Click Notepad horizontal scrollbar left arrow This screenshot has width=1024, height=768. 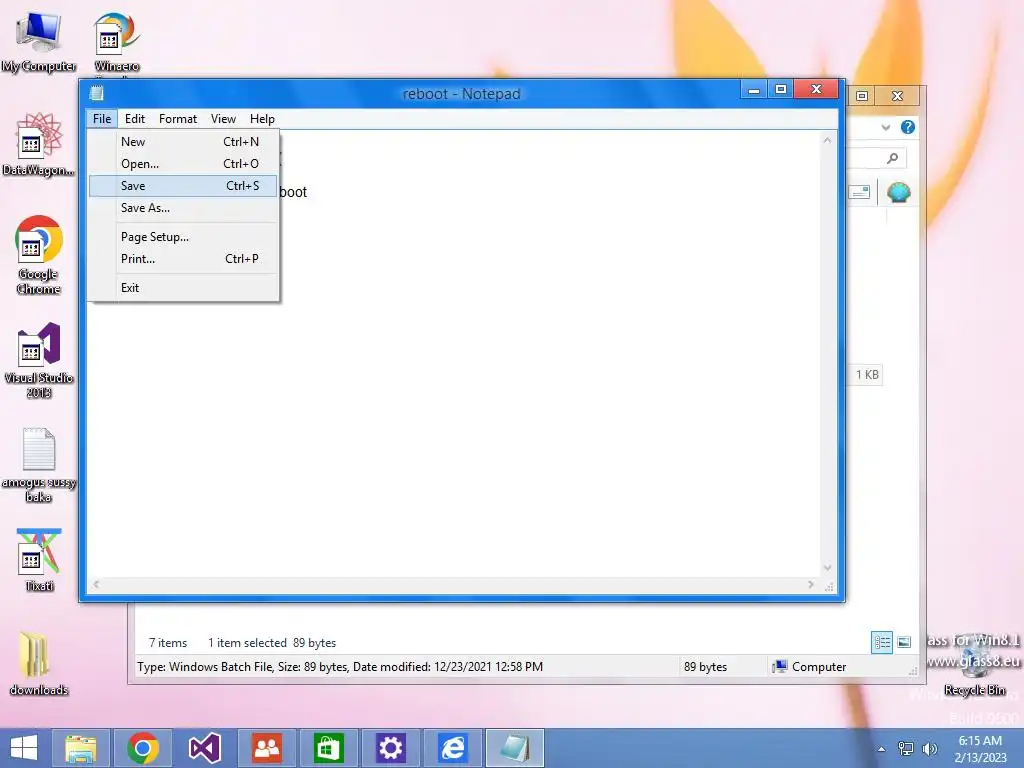pos(97,584)
